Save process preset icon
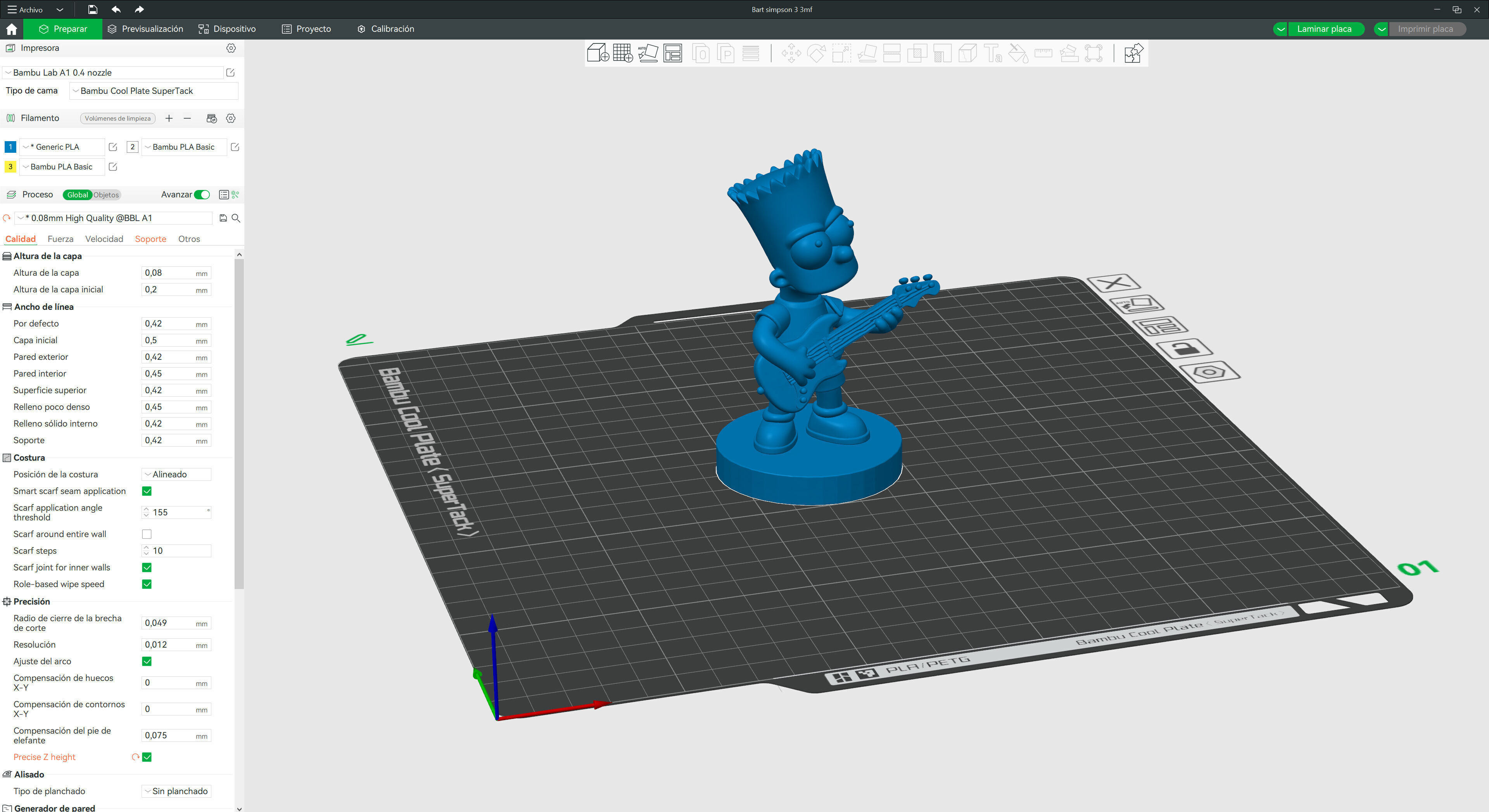The image size is (1489, 812). (x=223, y=218)
